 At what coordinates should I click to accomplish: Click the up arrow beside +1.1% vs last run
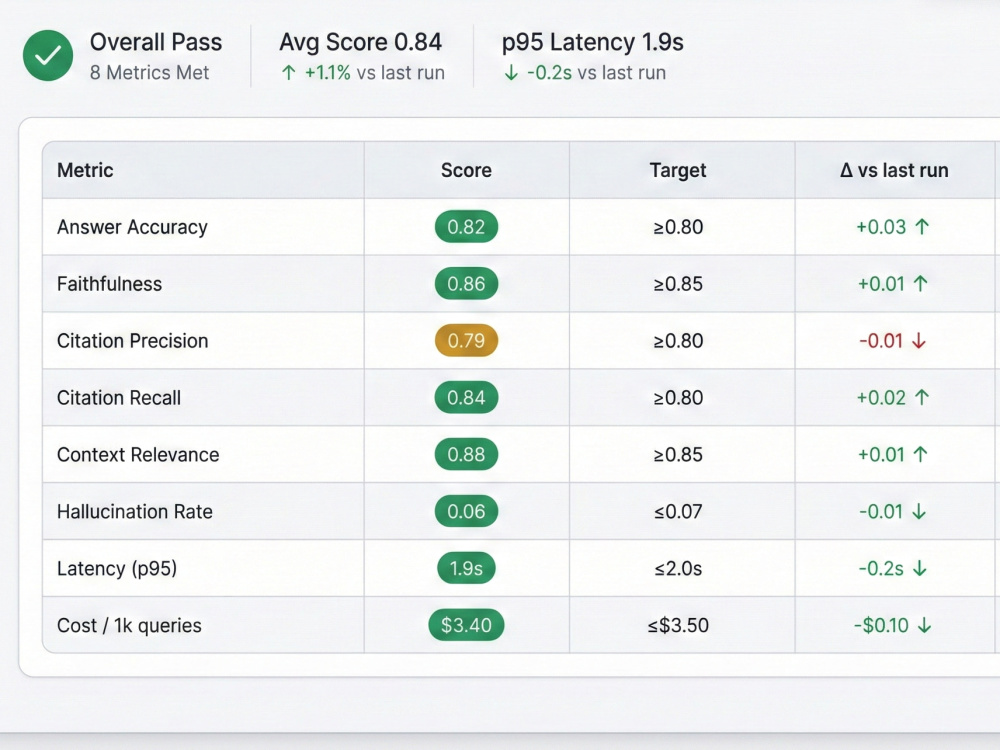[x=289, y=73]
